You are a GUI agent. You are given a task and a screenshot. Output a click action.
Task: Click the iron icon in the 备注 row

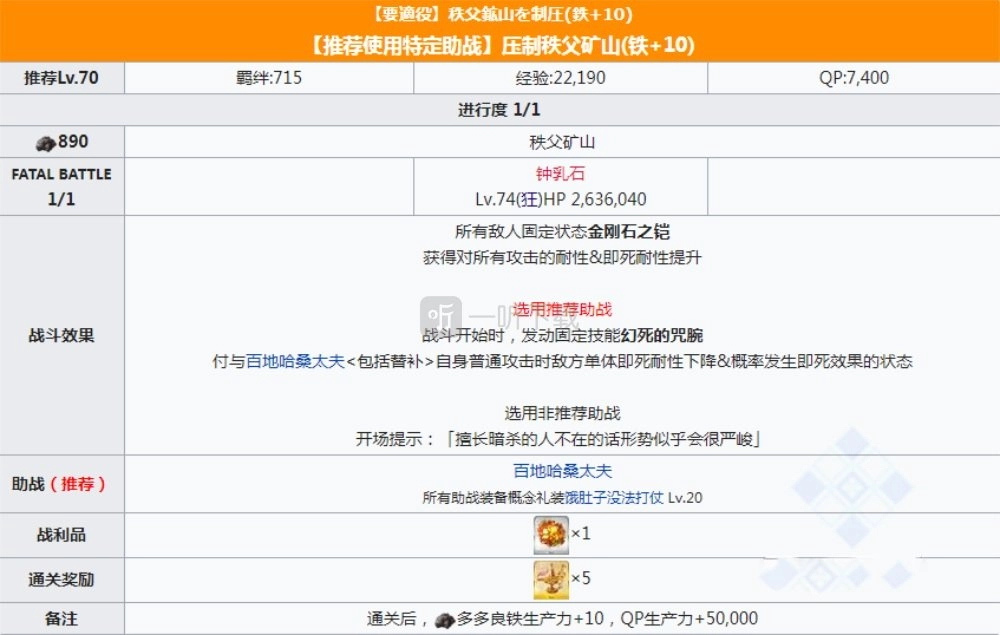445,620
